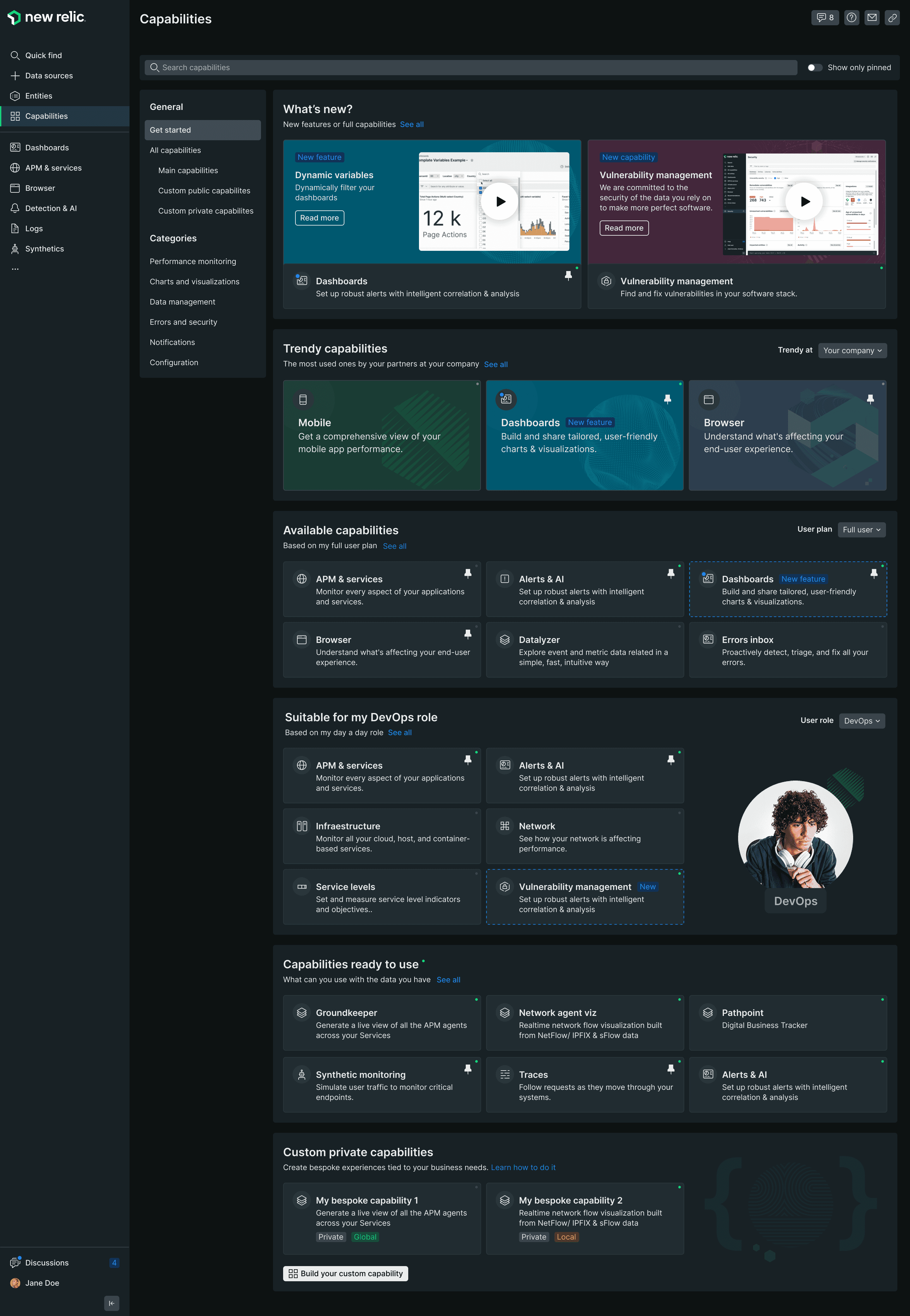This screenshot has height=1316, width=910.
Task: Open the Mobile trendy capability card
Action: 381,435
